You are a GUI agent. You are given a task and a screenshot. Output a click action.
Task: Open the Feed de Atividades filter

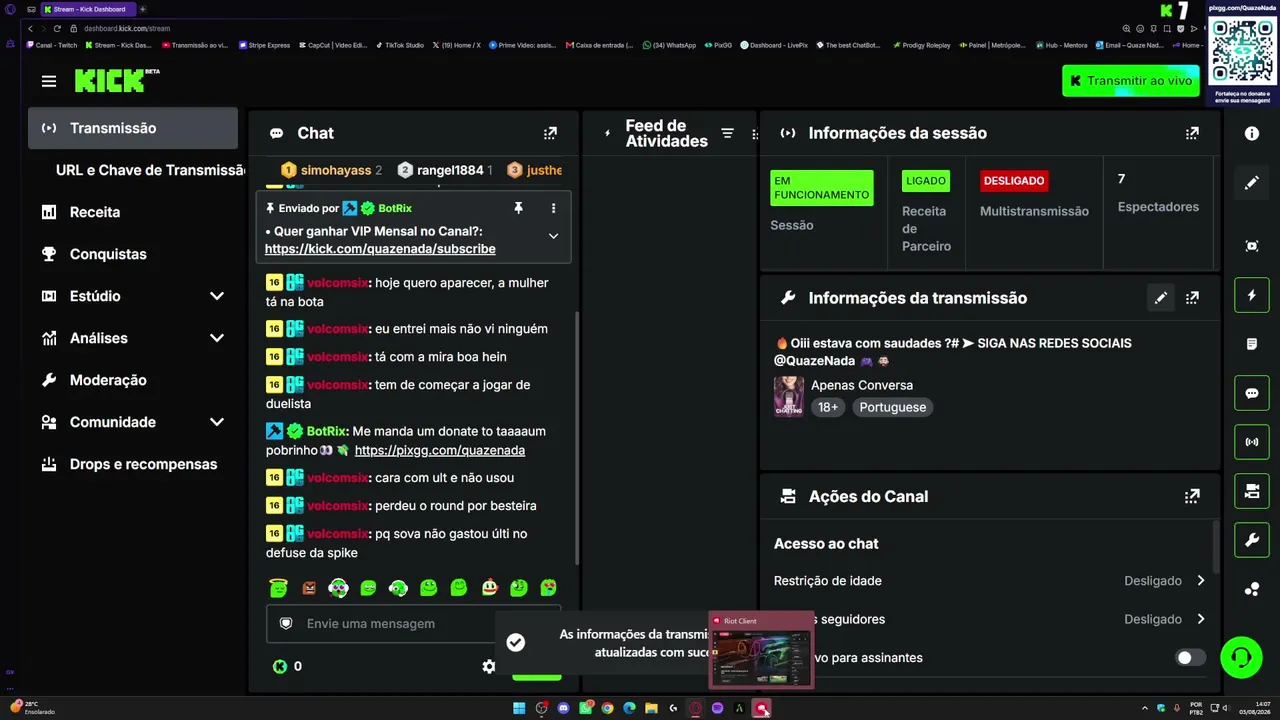727,133
